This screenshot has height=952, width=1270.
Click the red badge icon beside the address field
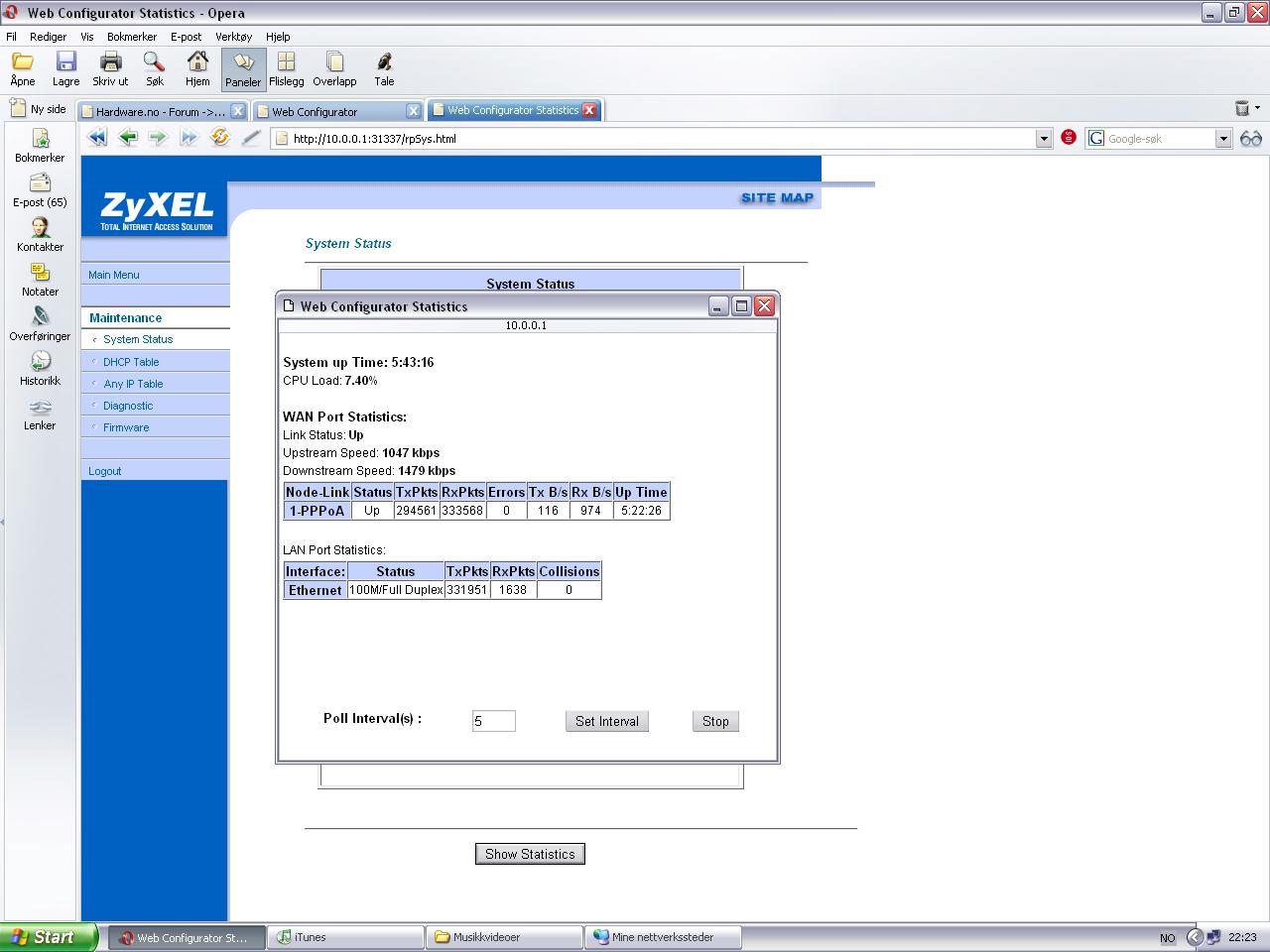tap(1069, 138)
